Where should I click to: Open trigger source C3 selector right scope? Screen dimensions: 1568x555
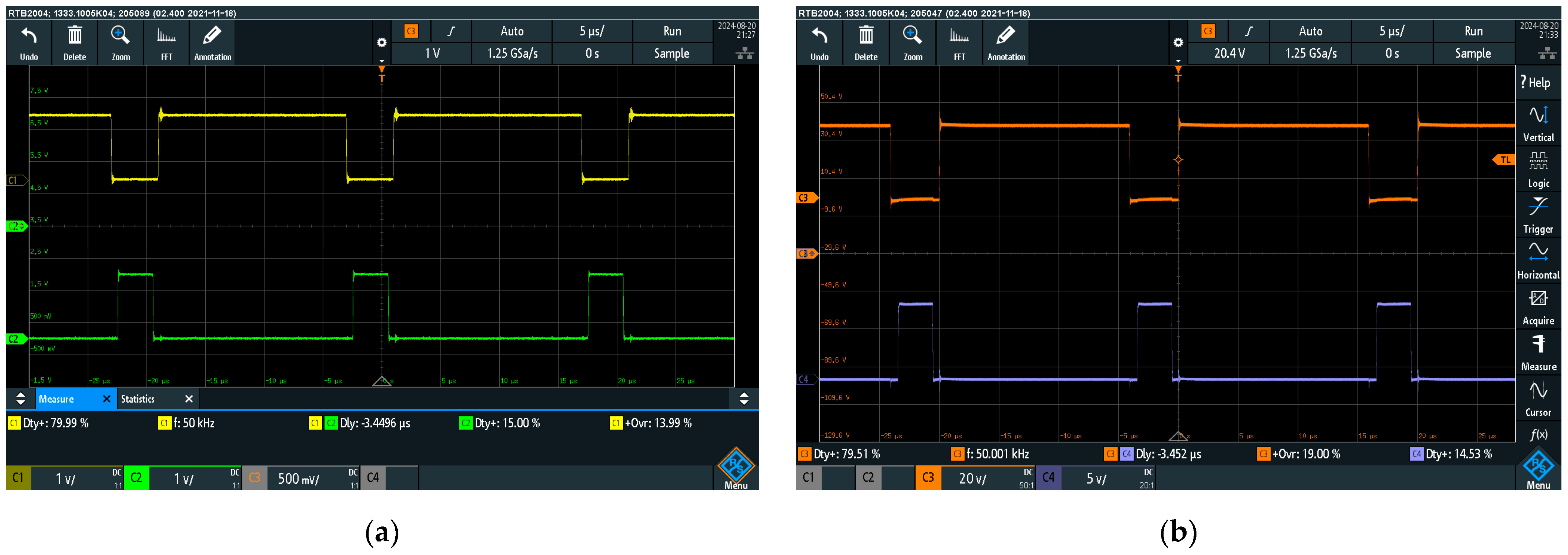(1208, 31)
